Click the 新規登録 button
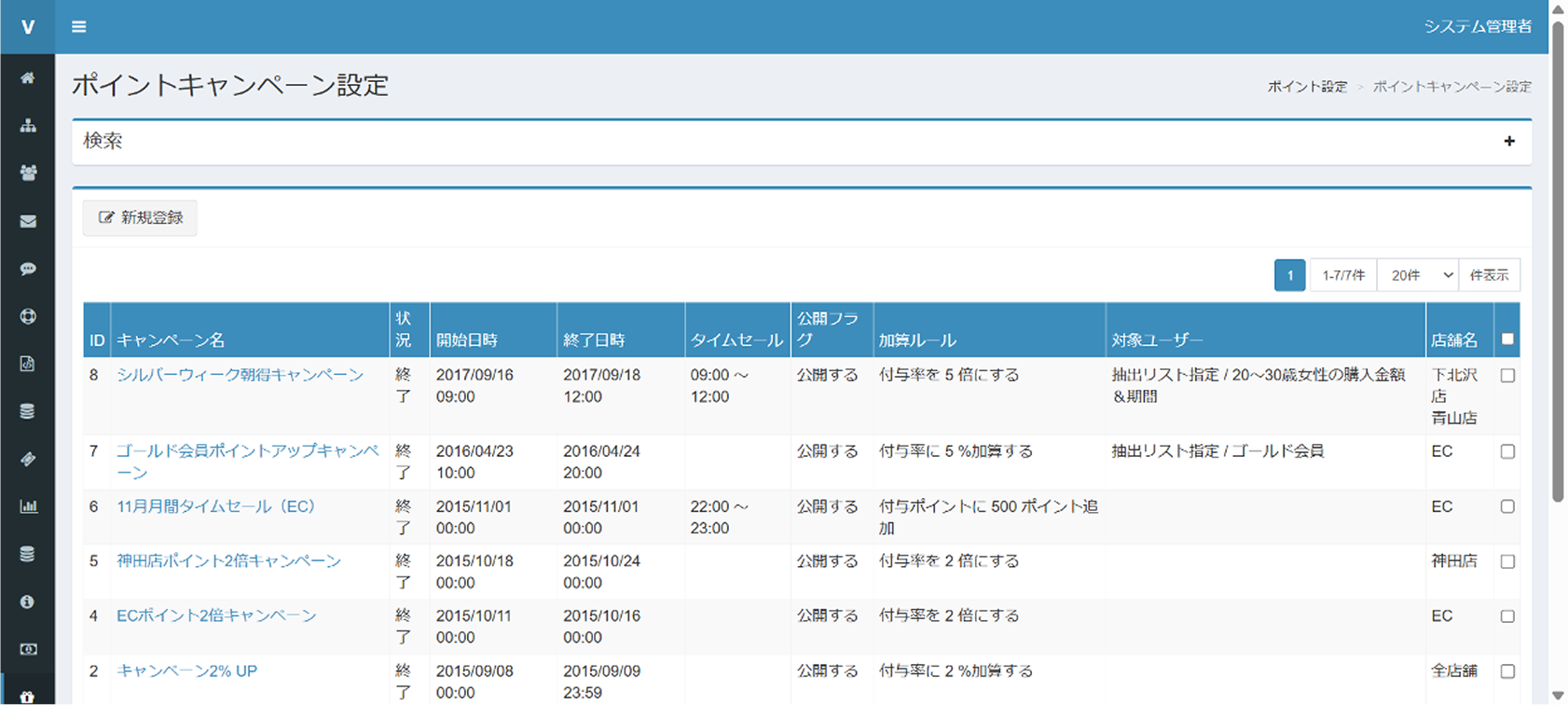The image size is (1568, 705). 140,218
